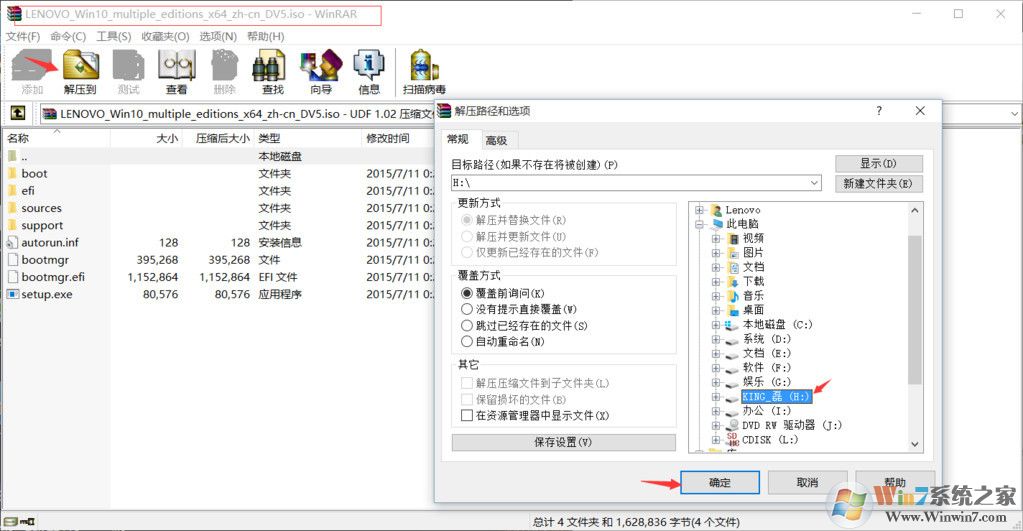This screenshot has height=531, width=1023.
Task: Show archive Info (信息) icon
Action: [x=369, y=67]
